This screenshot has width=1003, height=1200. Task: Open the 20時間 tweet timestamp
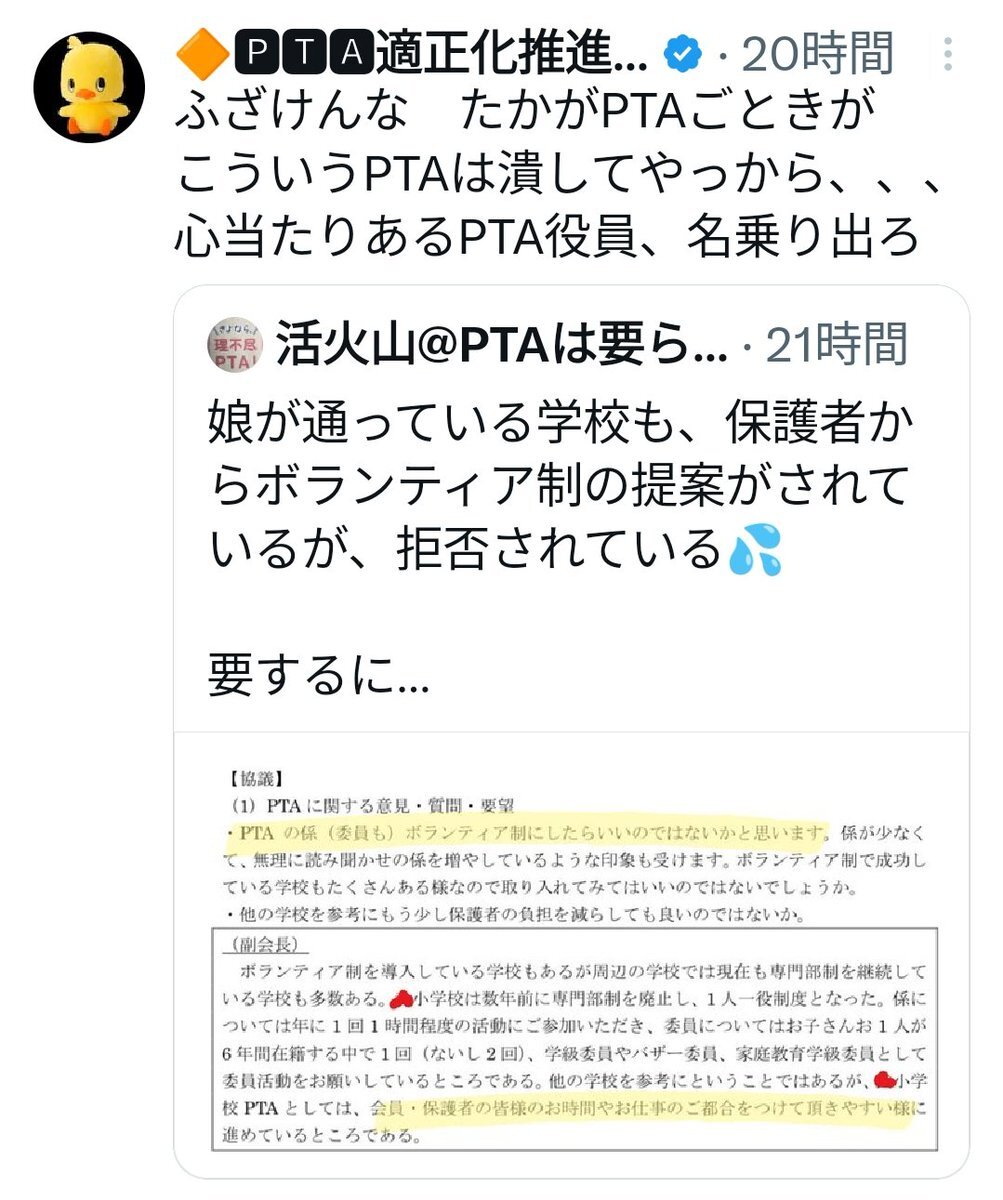click(817, 55)
